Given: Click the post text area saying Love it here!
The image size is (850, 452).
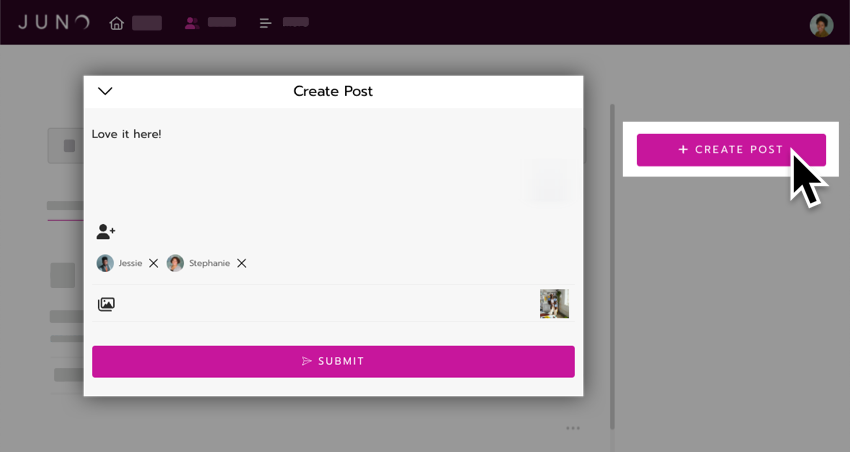Looking at the screenshot, I should [x=333, y=165].
